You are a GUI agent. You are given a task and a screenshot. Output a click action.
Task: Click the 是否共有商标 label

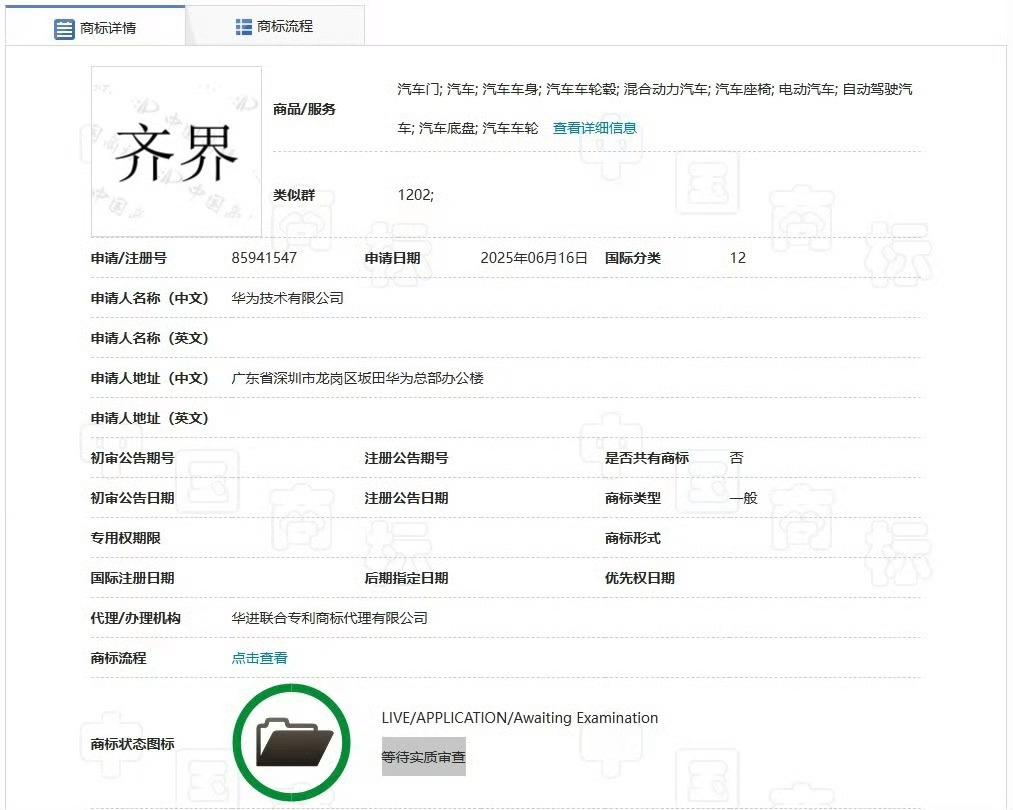click(647, 458)
